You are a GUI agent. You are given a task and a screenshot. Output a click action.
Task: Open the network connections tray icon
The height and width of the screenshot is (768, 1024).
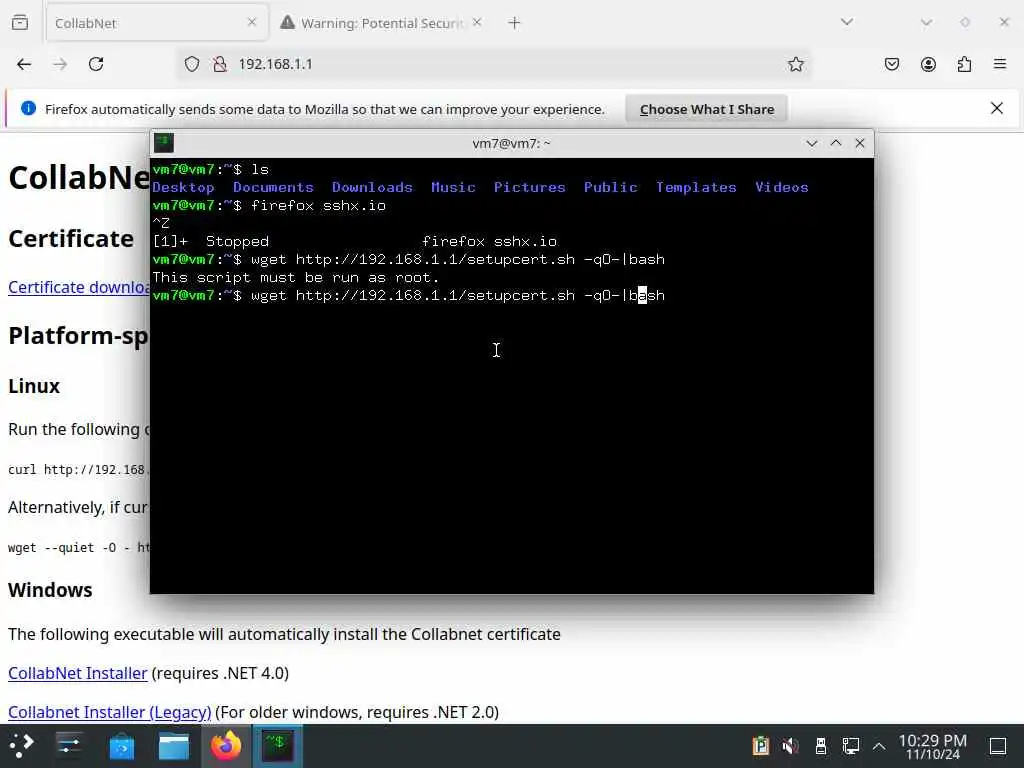click(x=850, y=745)
